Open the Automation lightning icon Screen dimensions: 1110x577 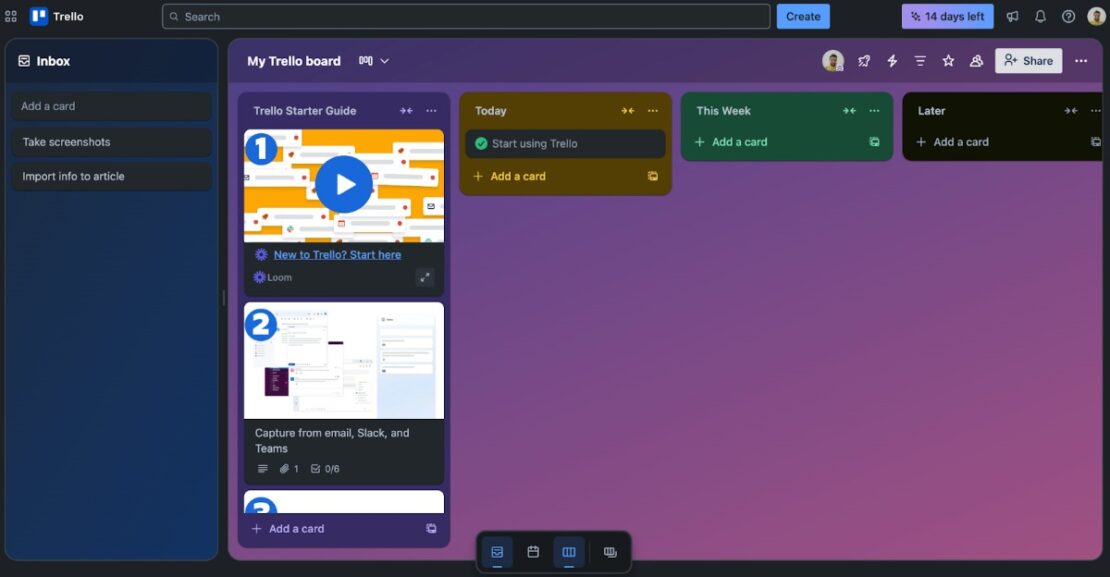892,61
